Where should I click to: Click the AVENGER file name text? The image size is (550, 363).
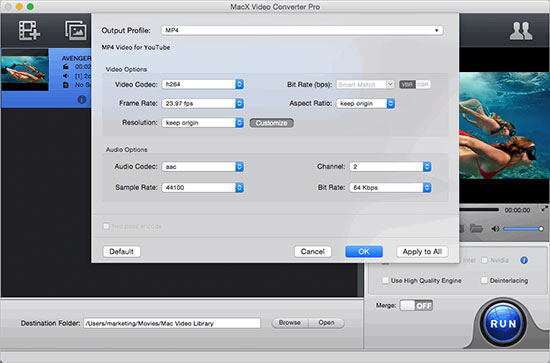[x=76, y=58]
